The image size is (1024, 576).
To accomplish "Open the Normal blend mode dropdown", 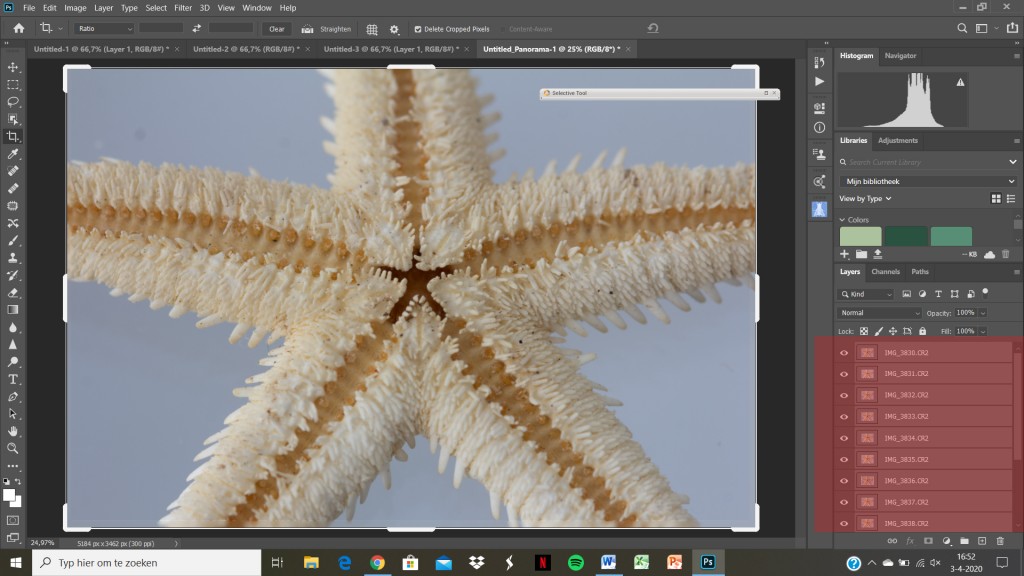I will [879, 313].
